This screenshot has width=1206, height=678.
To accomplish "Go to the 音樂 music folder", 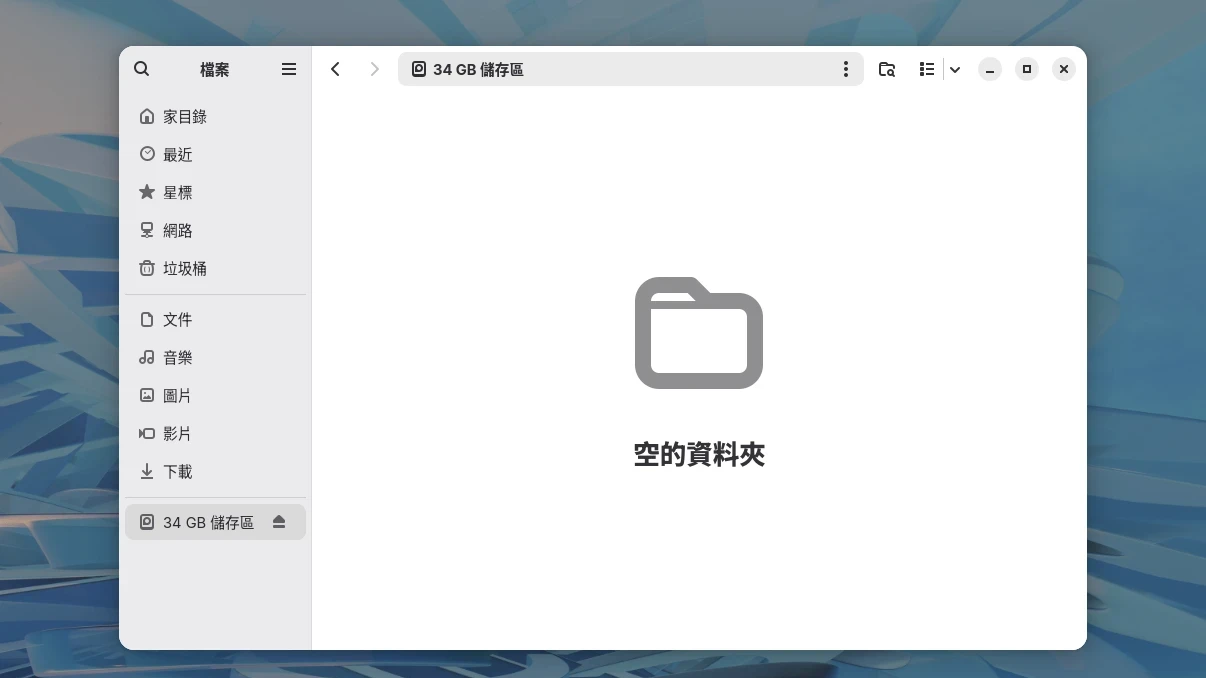I will [178, 358].
